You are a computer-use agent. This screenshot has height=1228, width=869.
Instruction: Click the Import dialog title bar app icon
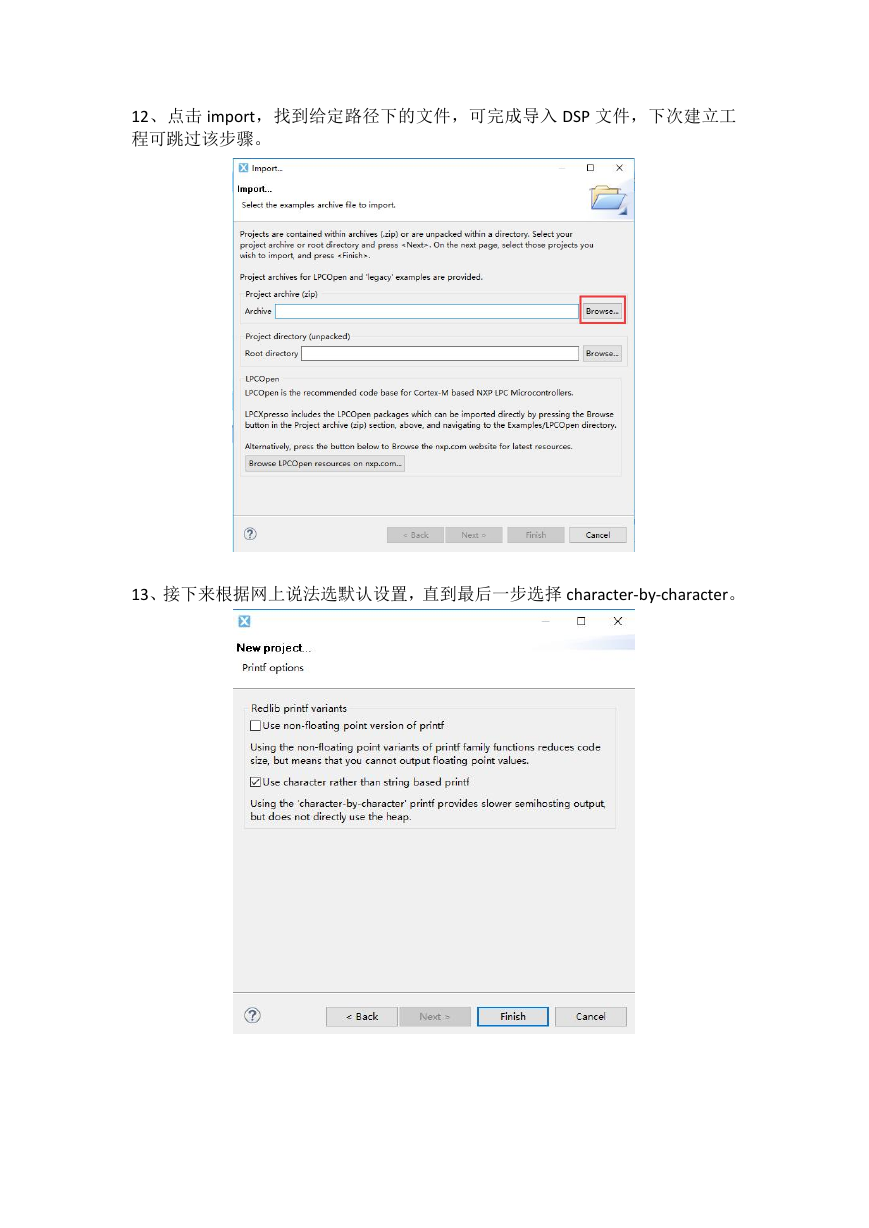(x=244, y=168)
